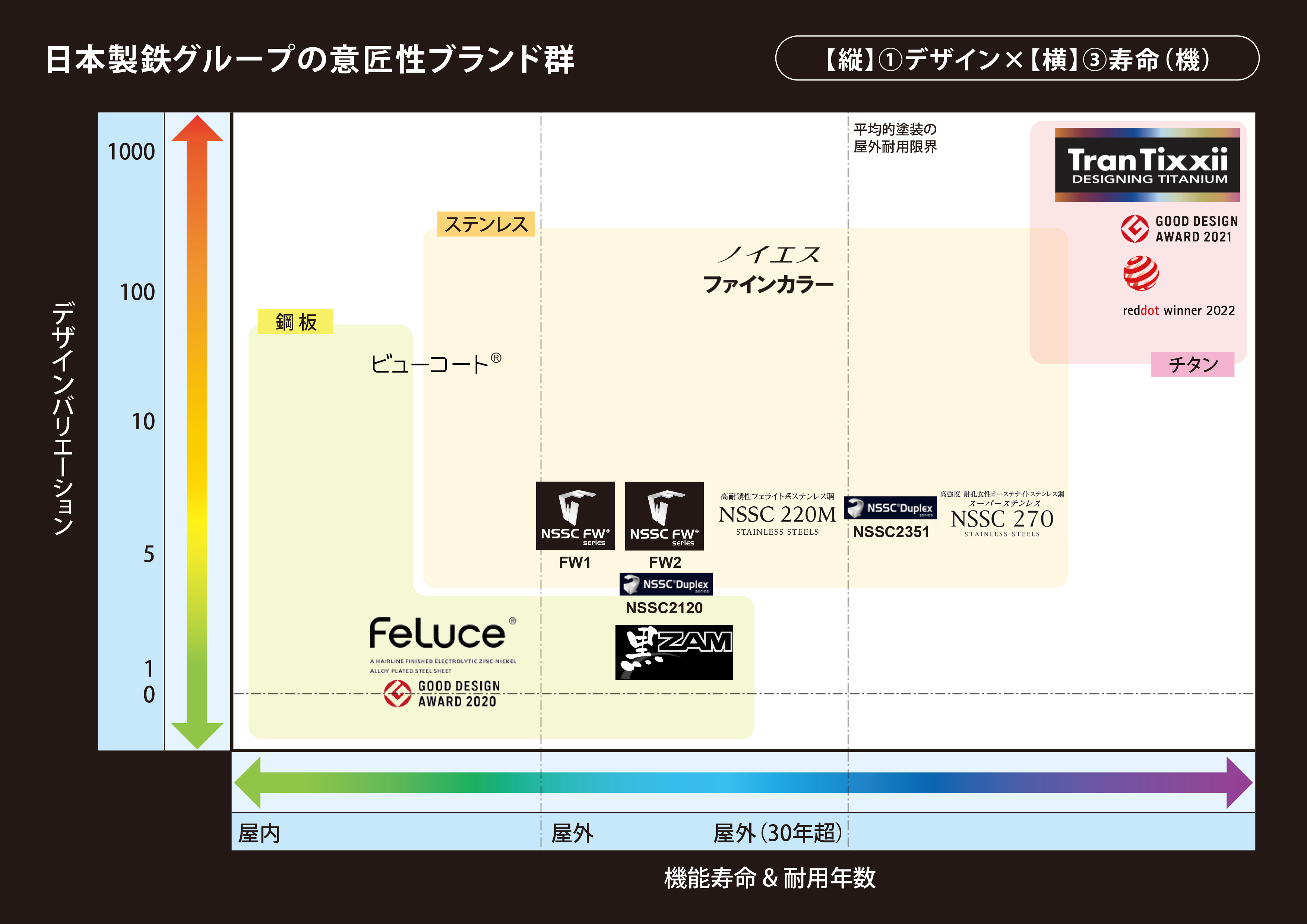Click the axis selector pill at top right

pyautogui.click(x=1017, y=58)
